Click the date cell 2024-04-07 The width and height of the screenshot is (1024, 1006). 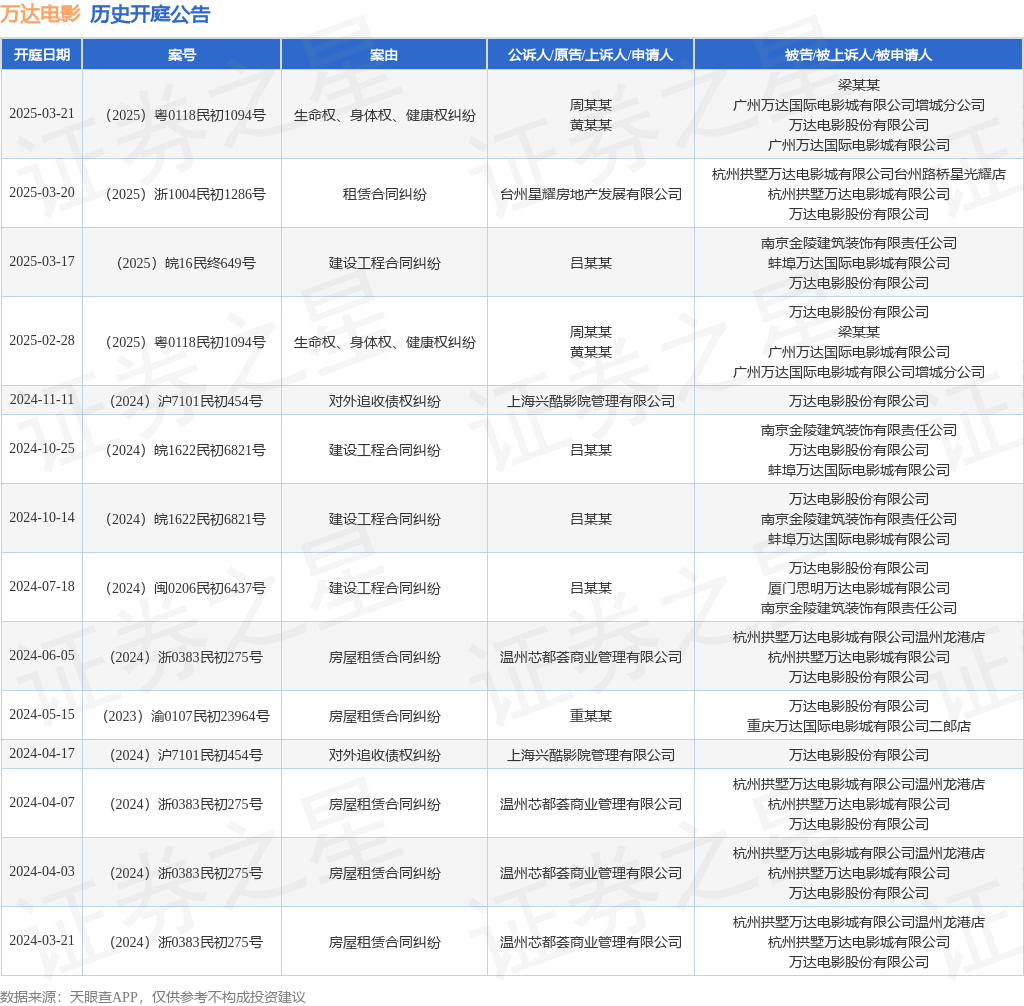42,803
